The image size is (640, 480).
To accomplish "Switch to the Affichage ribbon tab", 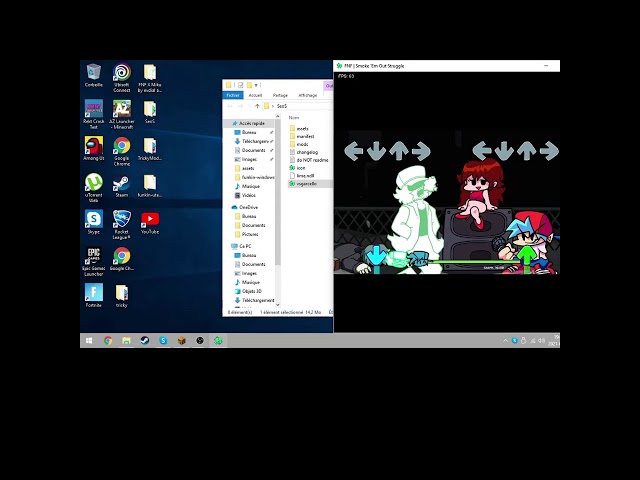I will point(307,95).
